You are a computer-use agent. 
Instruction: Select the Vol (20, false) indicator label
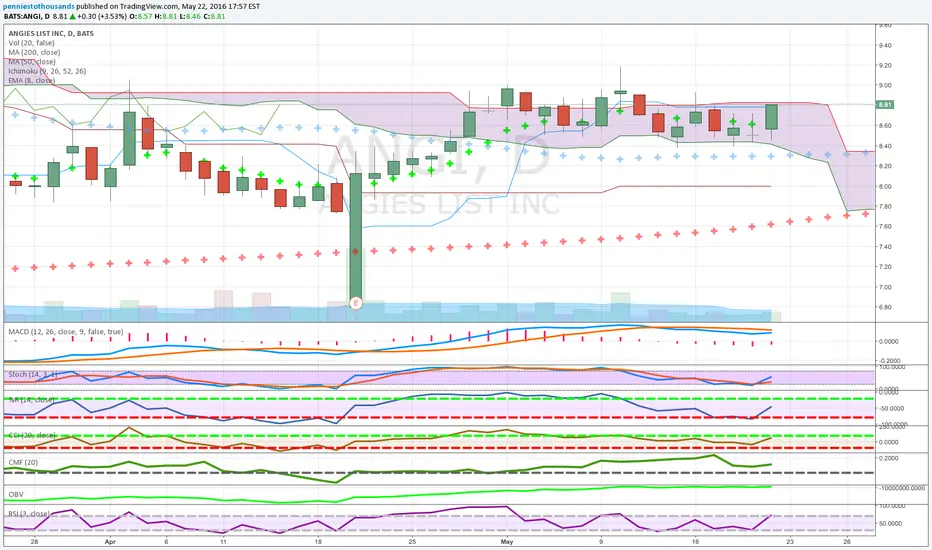pos(32,43)
